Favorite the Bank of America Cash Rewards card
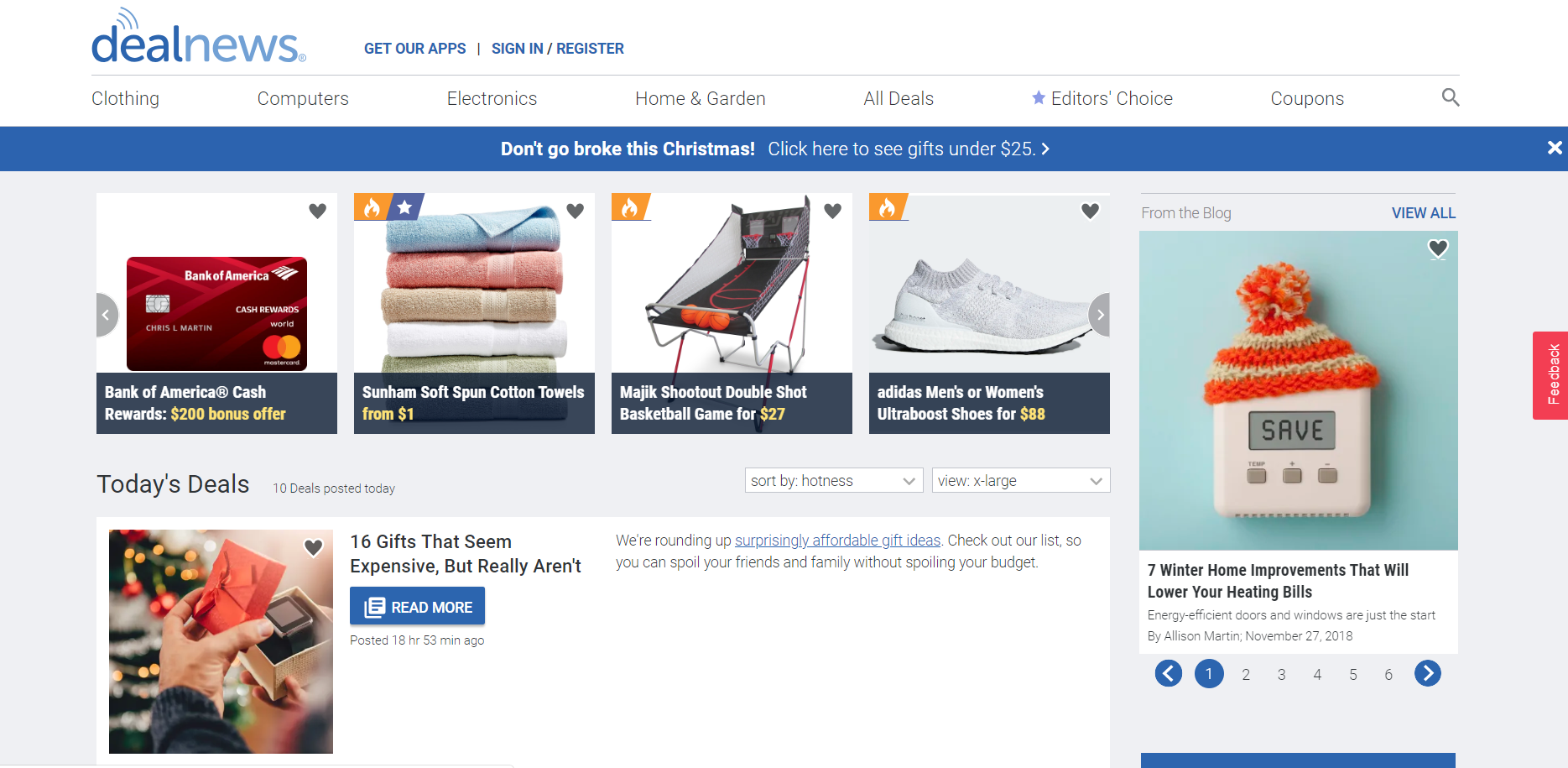 click(317, 211)
